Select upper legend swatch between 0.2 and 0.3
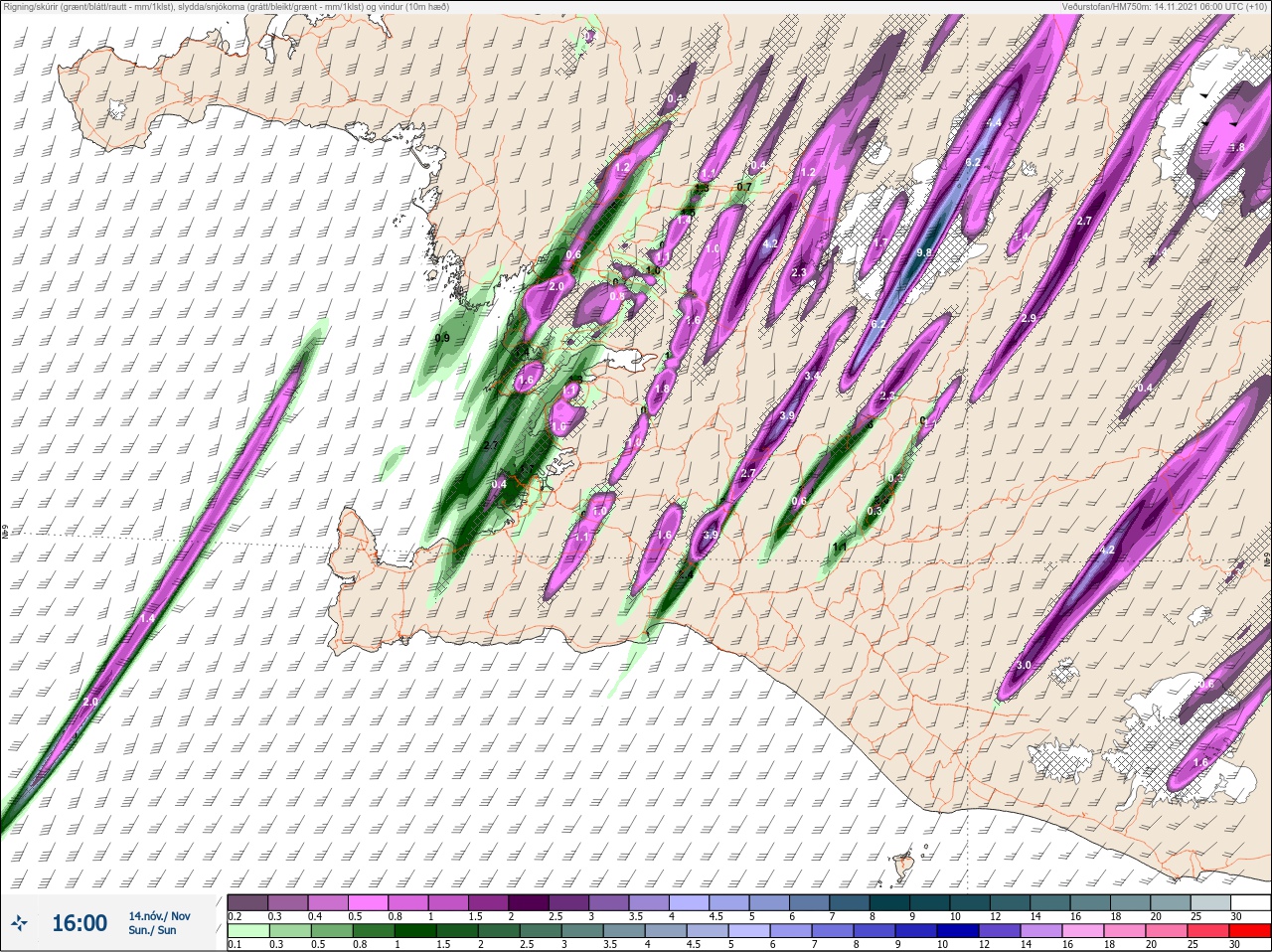This screenshot has height=952, width=1272. pyautogui.click(x=248, y=902)
